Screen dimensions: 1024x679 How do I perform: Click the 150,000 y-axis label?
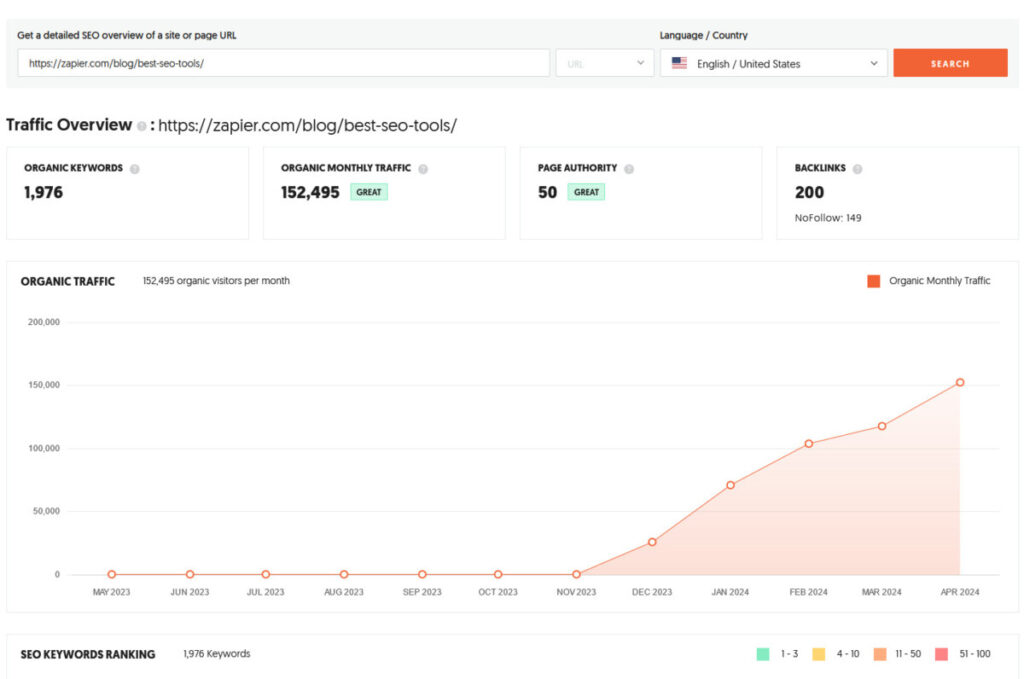pyautogui.click(x=43, y=385)
